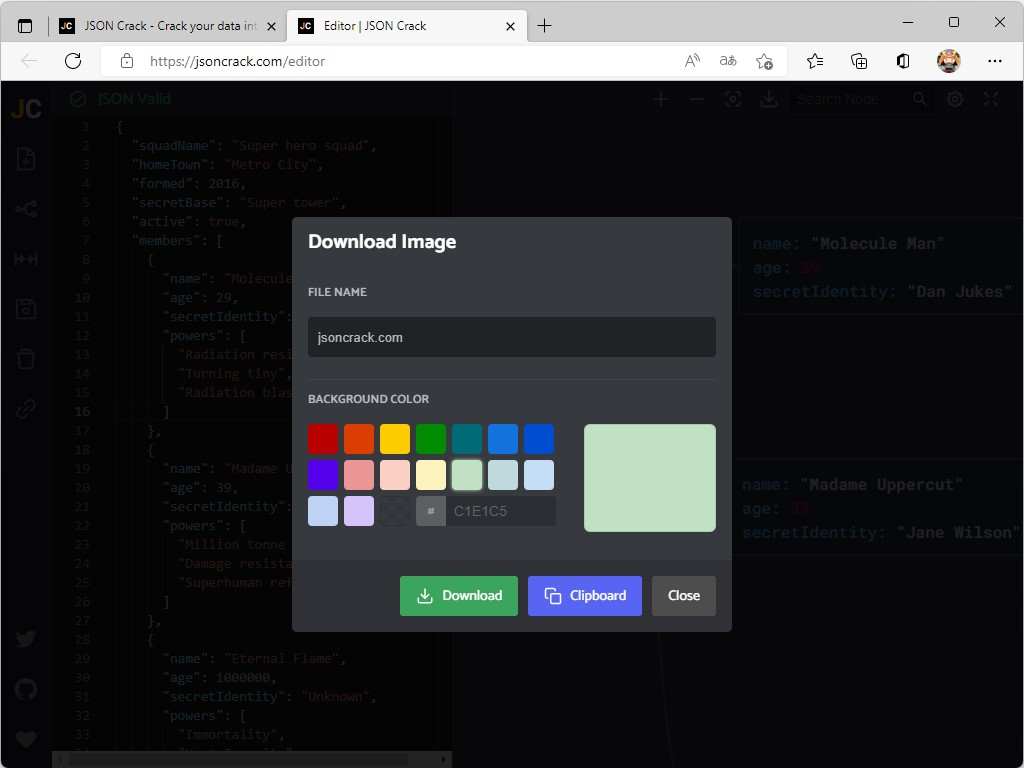Pick the periwinkle blue swatch, third row
Screen dimensions: 1024x768
pos(323,511)
